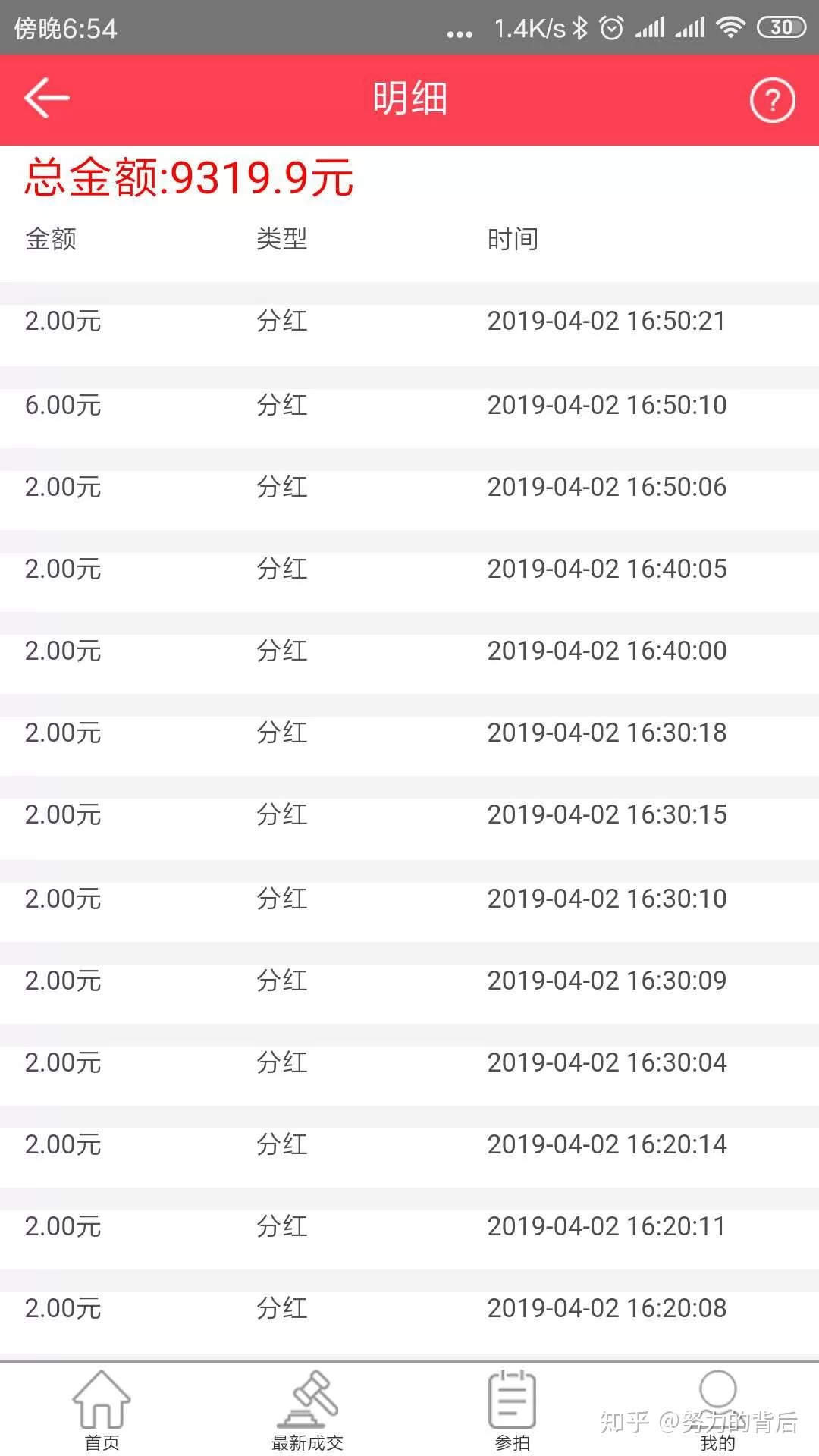The width and height of the screenshot is (819, 1456).
Task: Select the 6.00元 dividend entry
Action: pyautogui.click(x=409, y=406)
